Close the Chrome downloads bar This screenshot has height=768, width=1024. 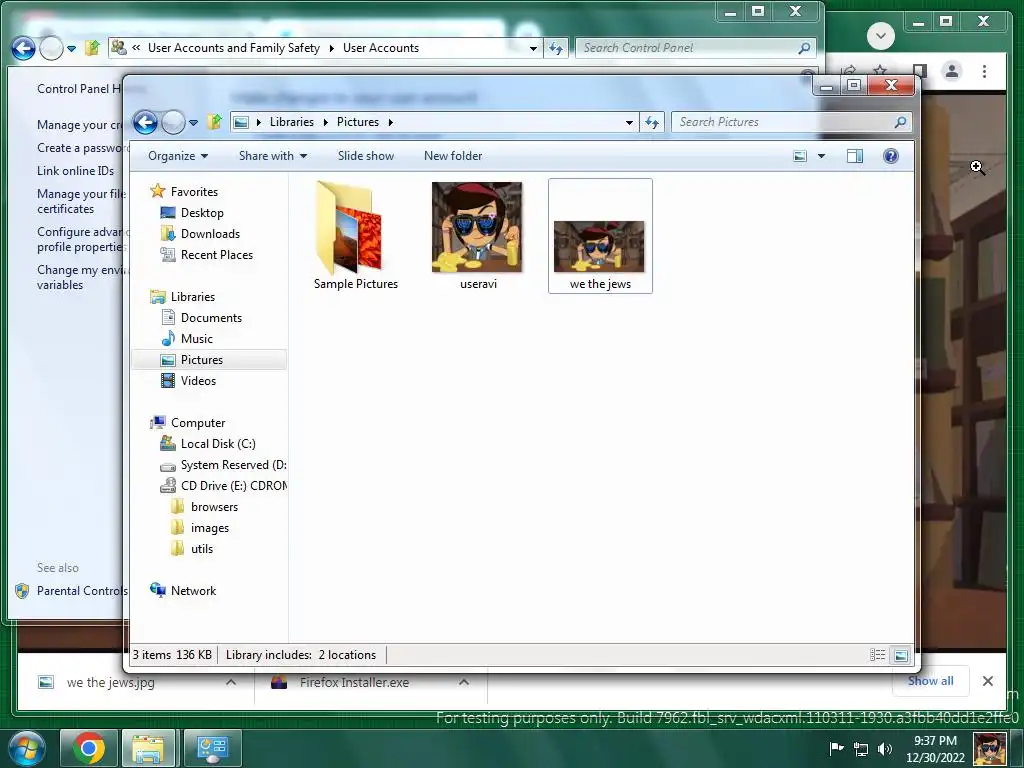coord(987,681)
